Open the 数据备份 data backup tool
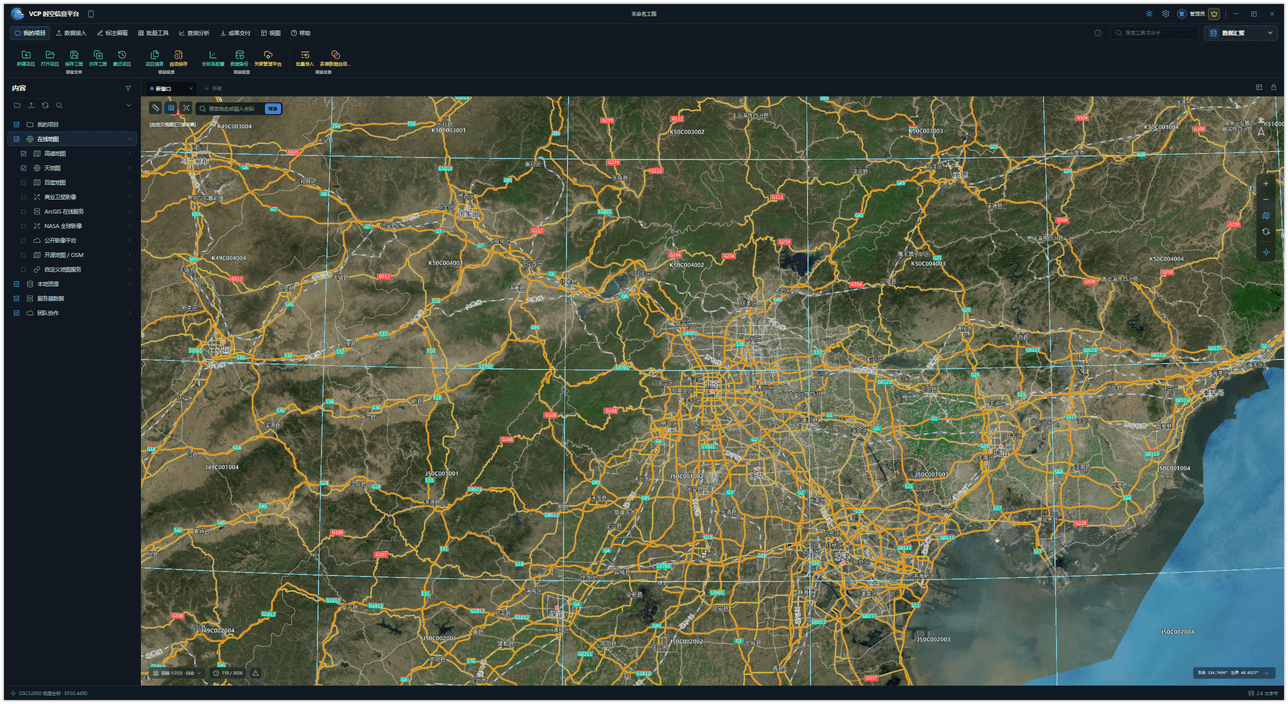This screenshot has width=1288, height=704. tap(240, 57)
